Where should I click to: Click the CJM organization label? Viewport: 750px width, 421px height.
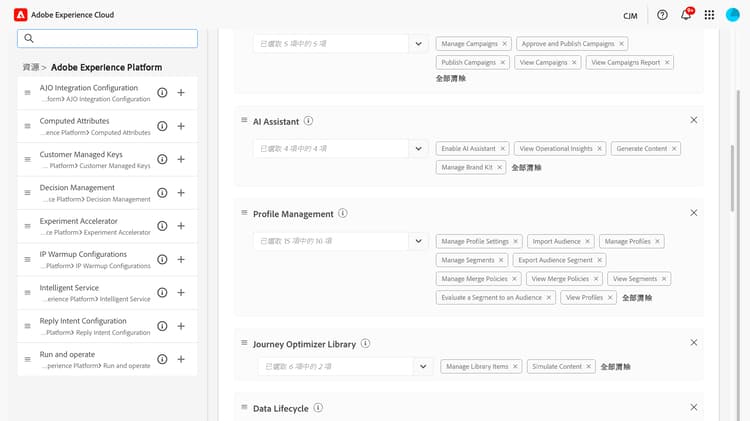tap(630, 16)
